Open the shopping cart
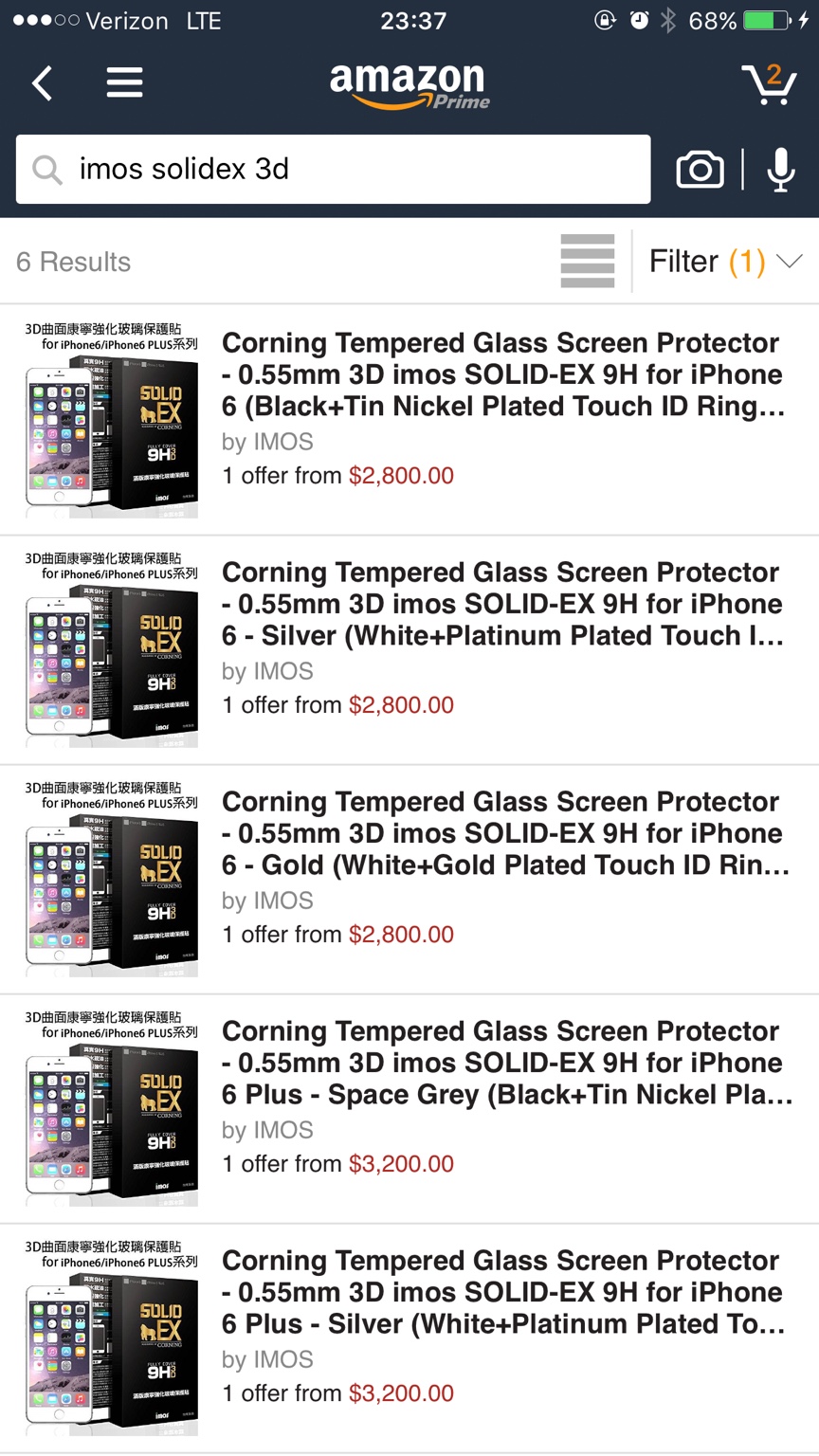This screenshot has height=1456, width=819. [x=769, y=84]
